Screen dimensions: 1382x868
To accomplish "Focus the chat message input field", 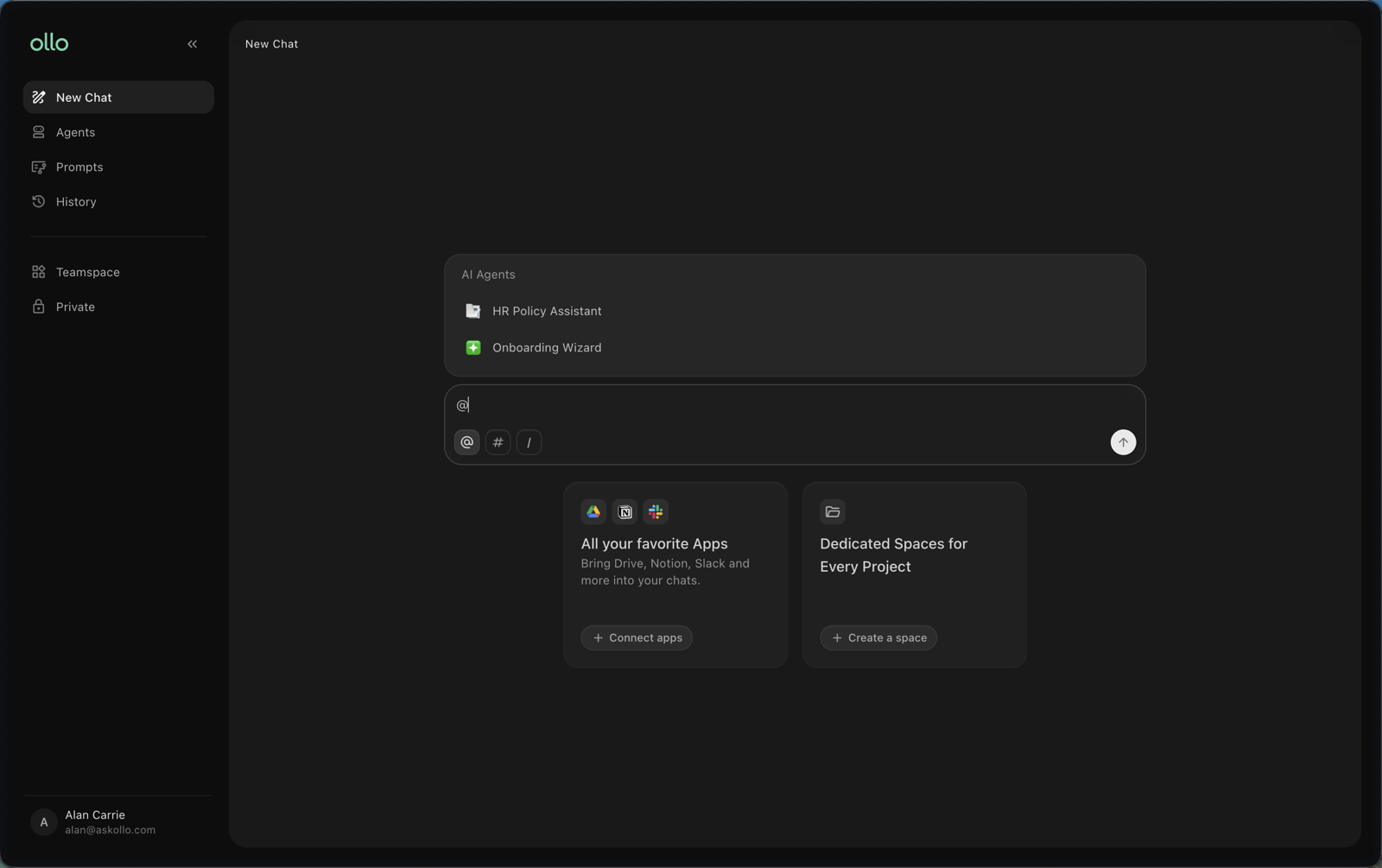I will tap(795, 405).
